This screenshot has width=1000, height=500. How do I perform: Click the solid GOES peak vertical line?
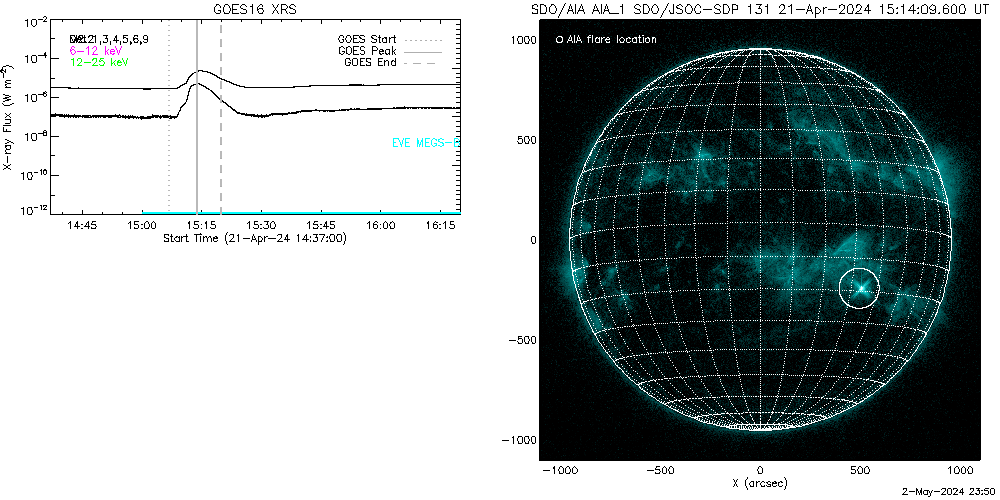click(197, 118)
